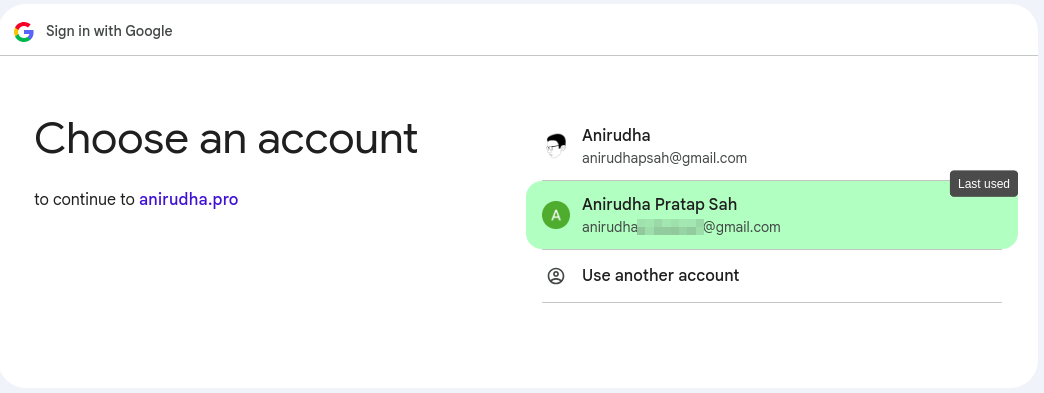Screen dimensions: 1044x393
Task: Click blank area right of Use another account
Action: click(x=872, y=276)
